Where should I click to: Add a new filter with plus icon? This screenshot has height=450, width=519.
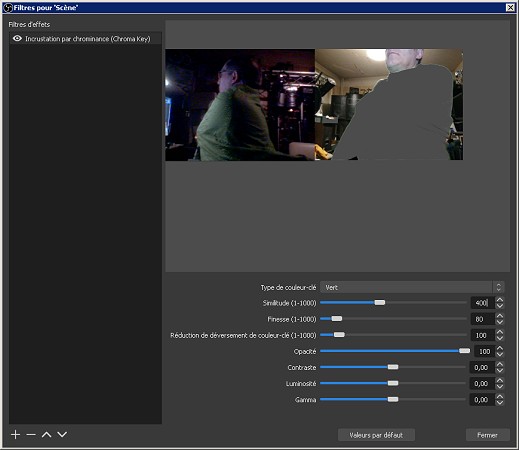point(15,435)
